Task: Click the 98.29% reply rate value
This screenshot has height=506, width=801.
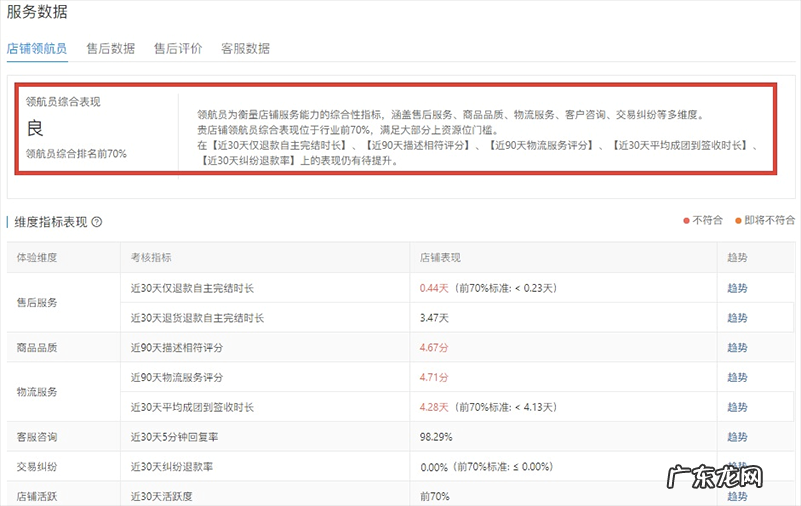Action: (x=437, y=438)
